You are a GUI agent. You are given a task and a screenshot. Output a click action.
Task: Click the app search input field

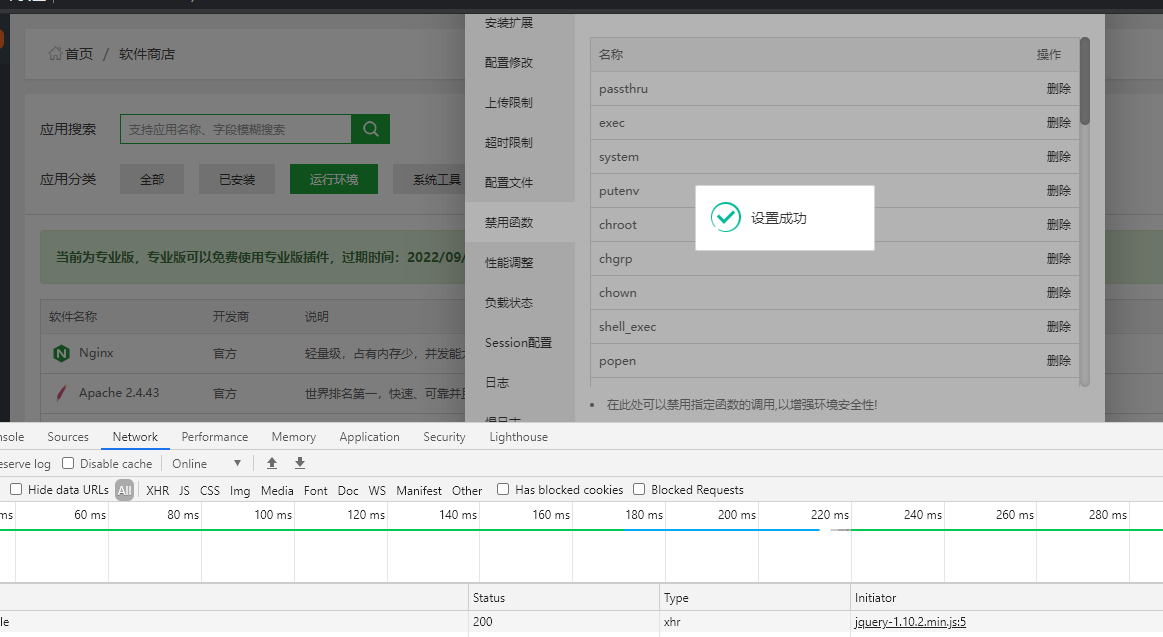[x=236, y=129]
